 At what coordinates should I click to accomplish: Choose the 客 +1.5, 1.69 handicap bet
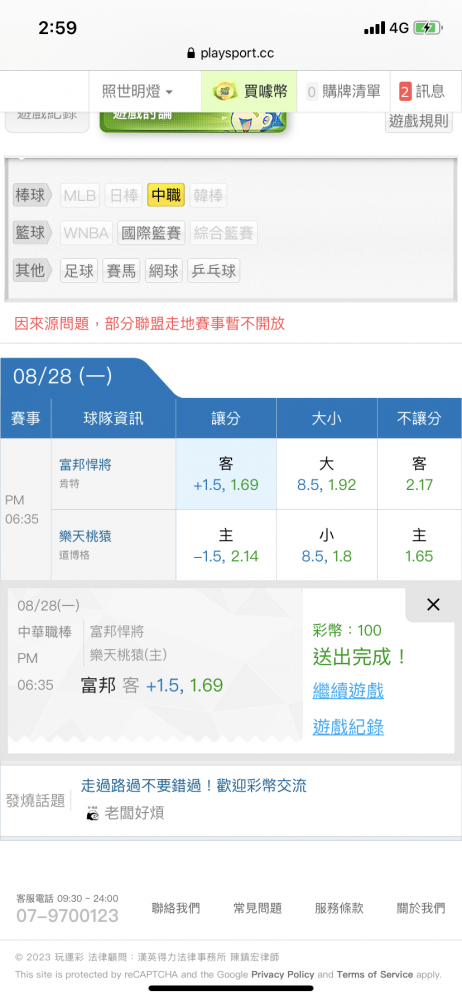[226, 474]
